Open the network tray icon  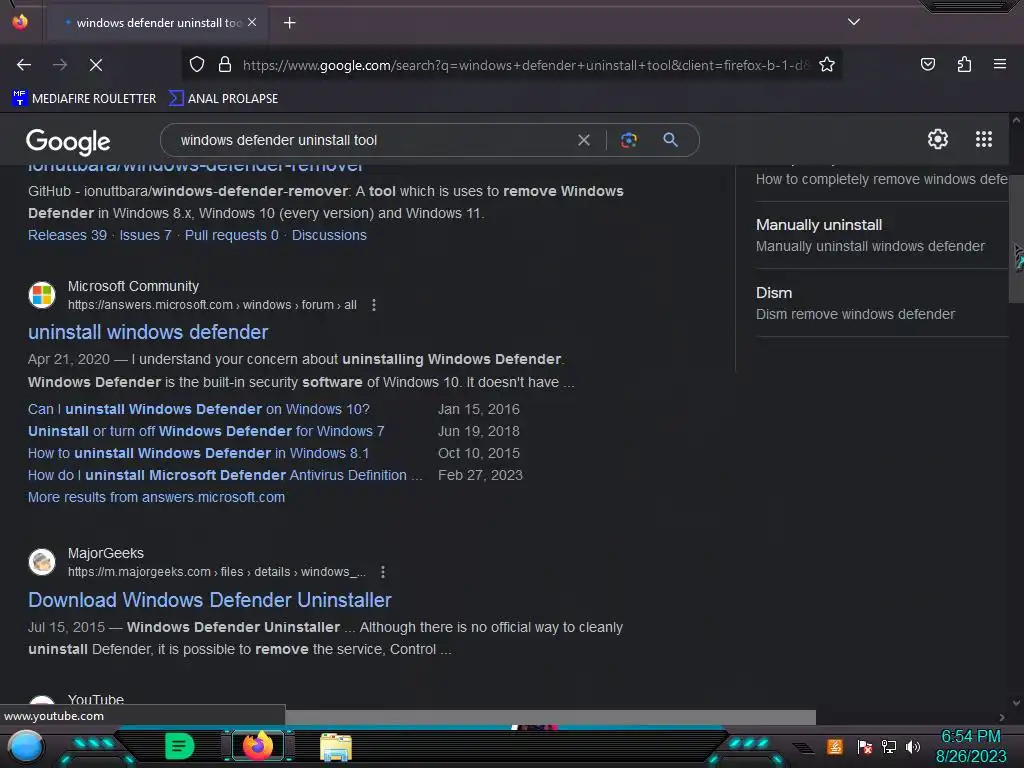[889, 746]
